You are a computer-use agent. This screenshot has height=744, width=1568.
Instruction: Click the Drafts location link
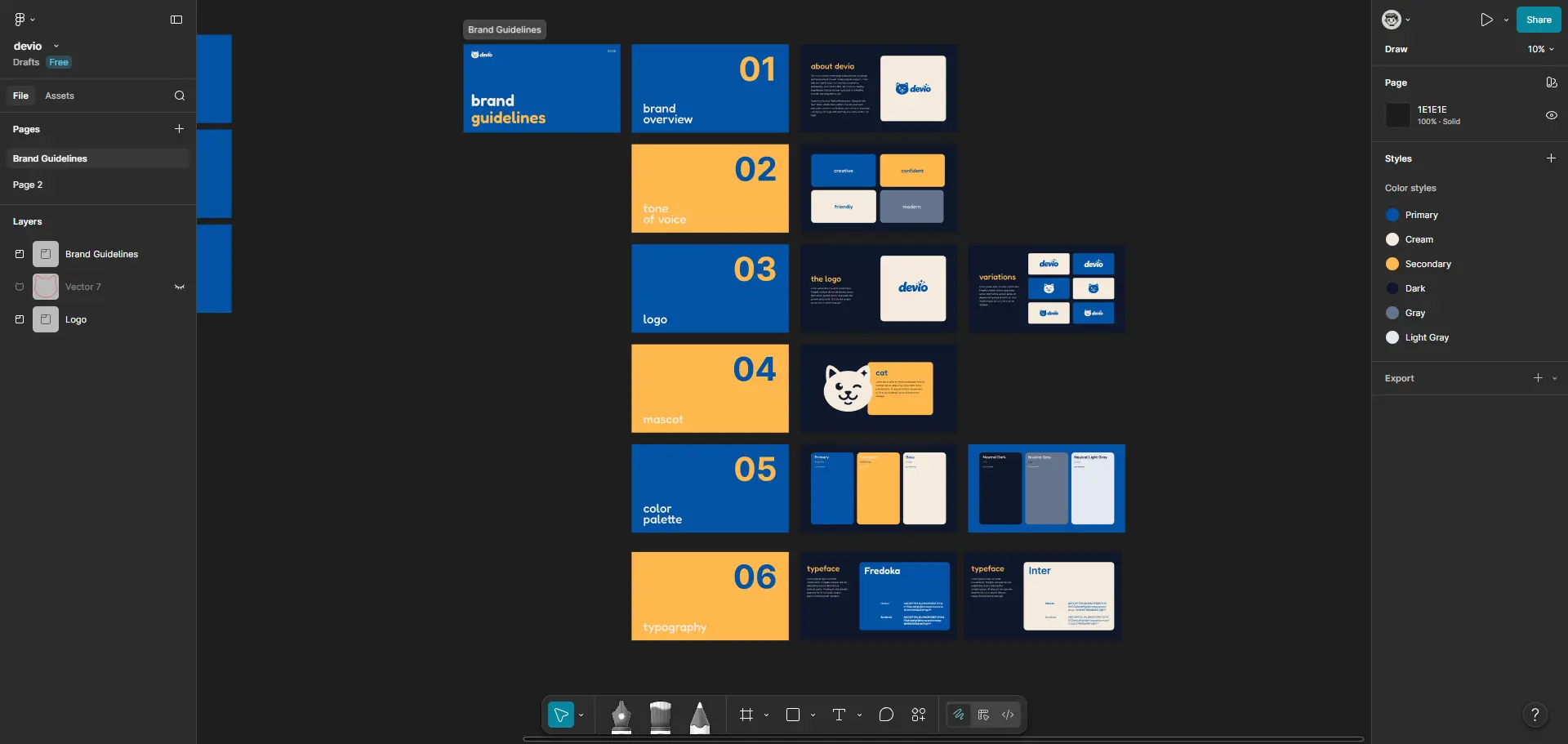point(26,62)
